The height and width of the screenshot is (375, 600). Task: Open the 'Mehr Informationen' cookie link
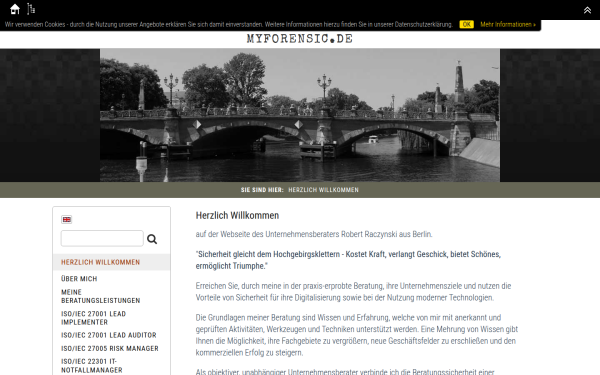pos(508,24)
